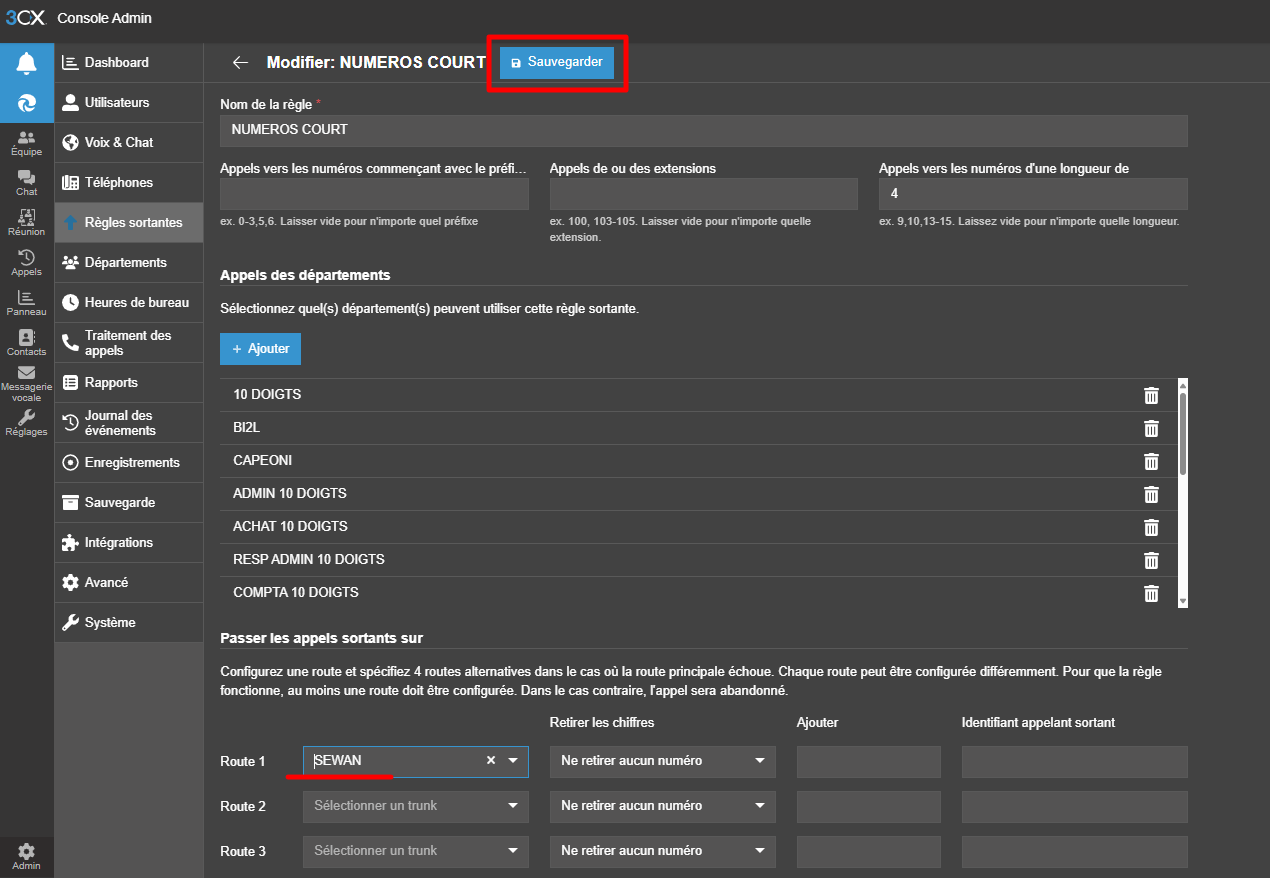Viewport: 1270px width, 878px height.
Task: Open Route 2 Retirer les chiffres dropdown
Action: click(x=663, y=806)
